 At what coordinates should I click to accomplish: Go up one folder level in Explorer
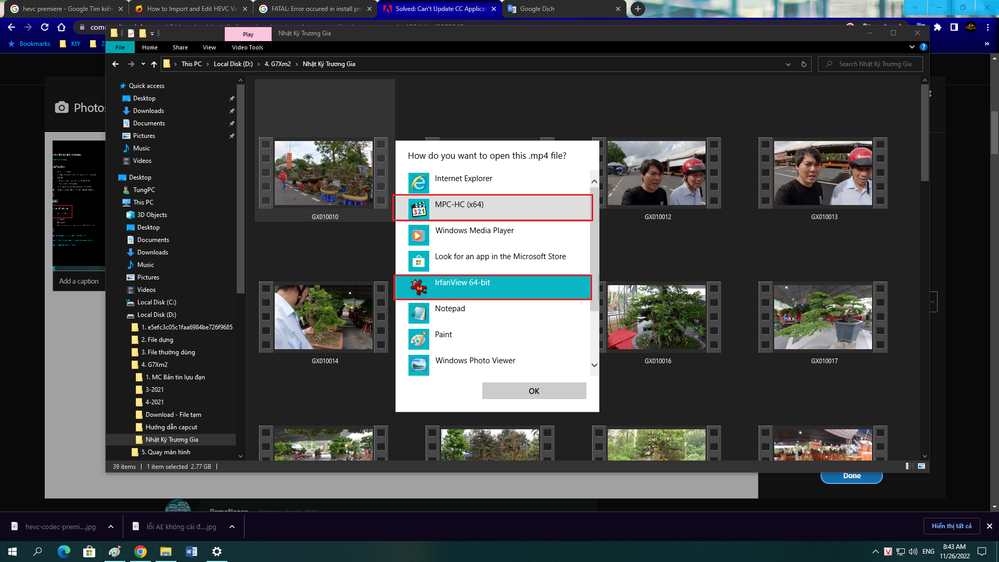(x=154, y=64)
